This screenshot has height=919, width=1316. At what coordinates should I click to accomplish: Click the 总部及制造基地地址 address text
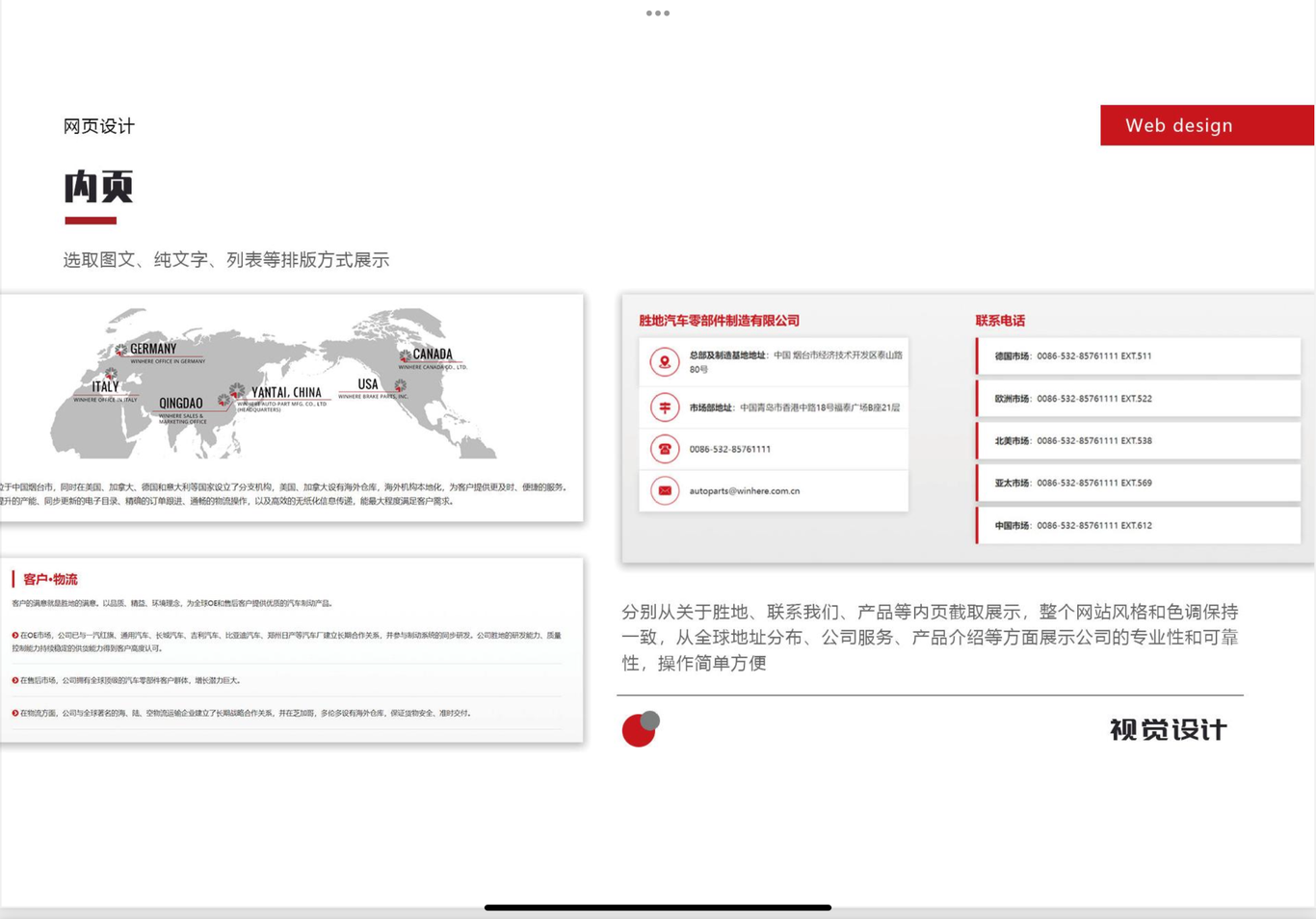[796, 362]
